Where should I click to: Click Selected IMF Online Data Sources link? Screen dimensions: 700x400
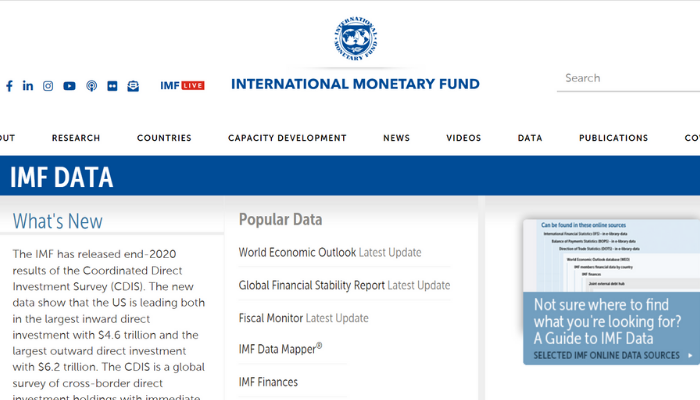point(607,355)
